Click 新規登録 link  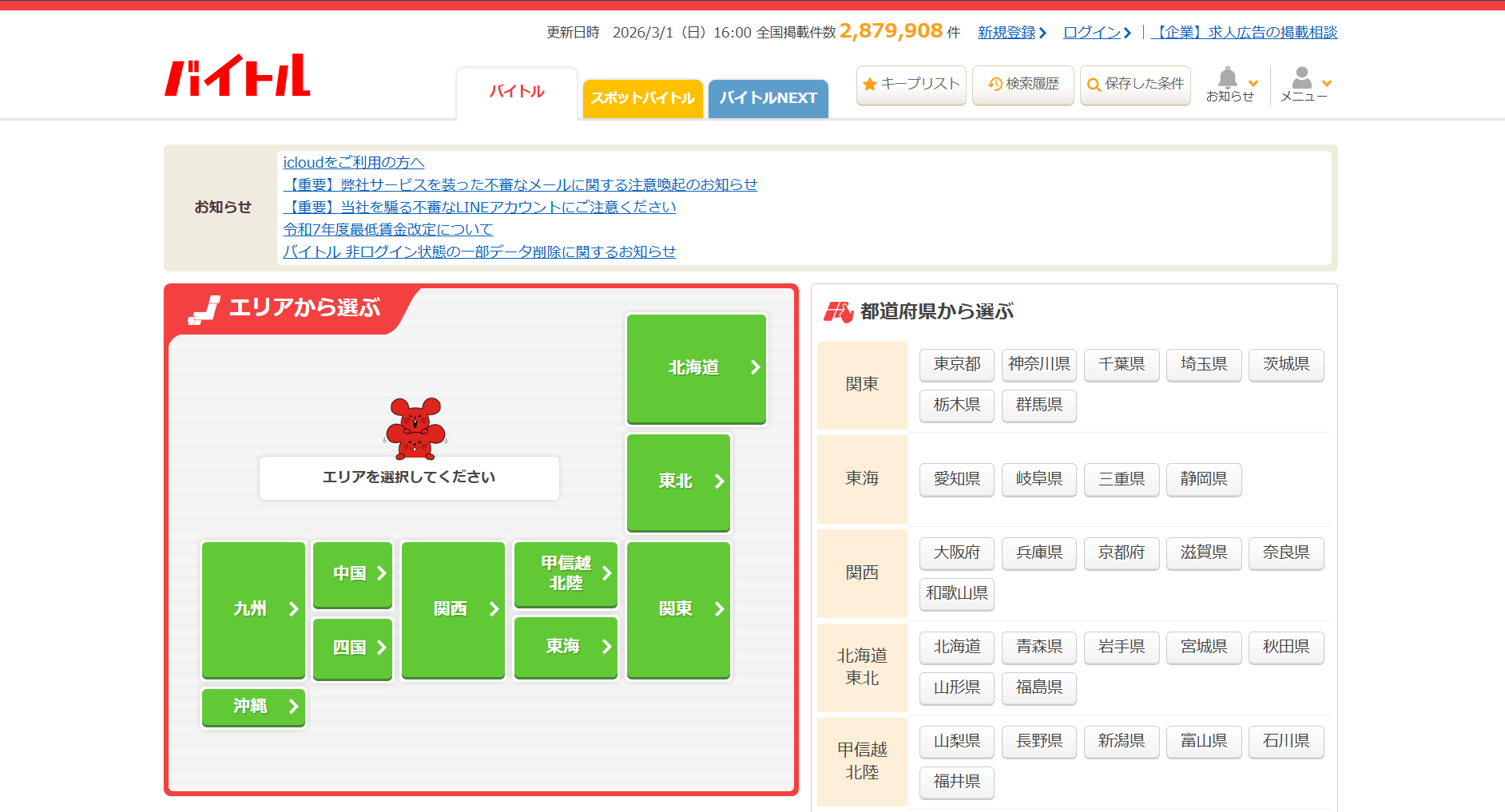click(1011, 33)
